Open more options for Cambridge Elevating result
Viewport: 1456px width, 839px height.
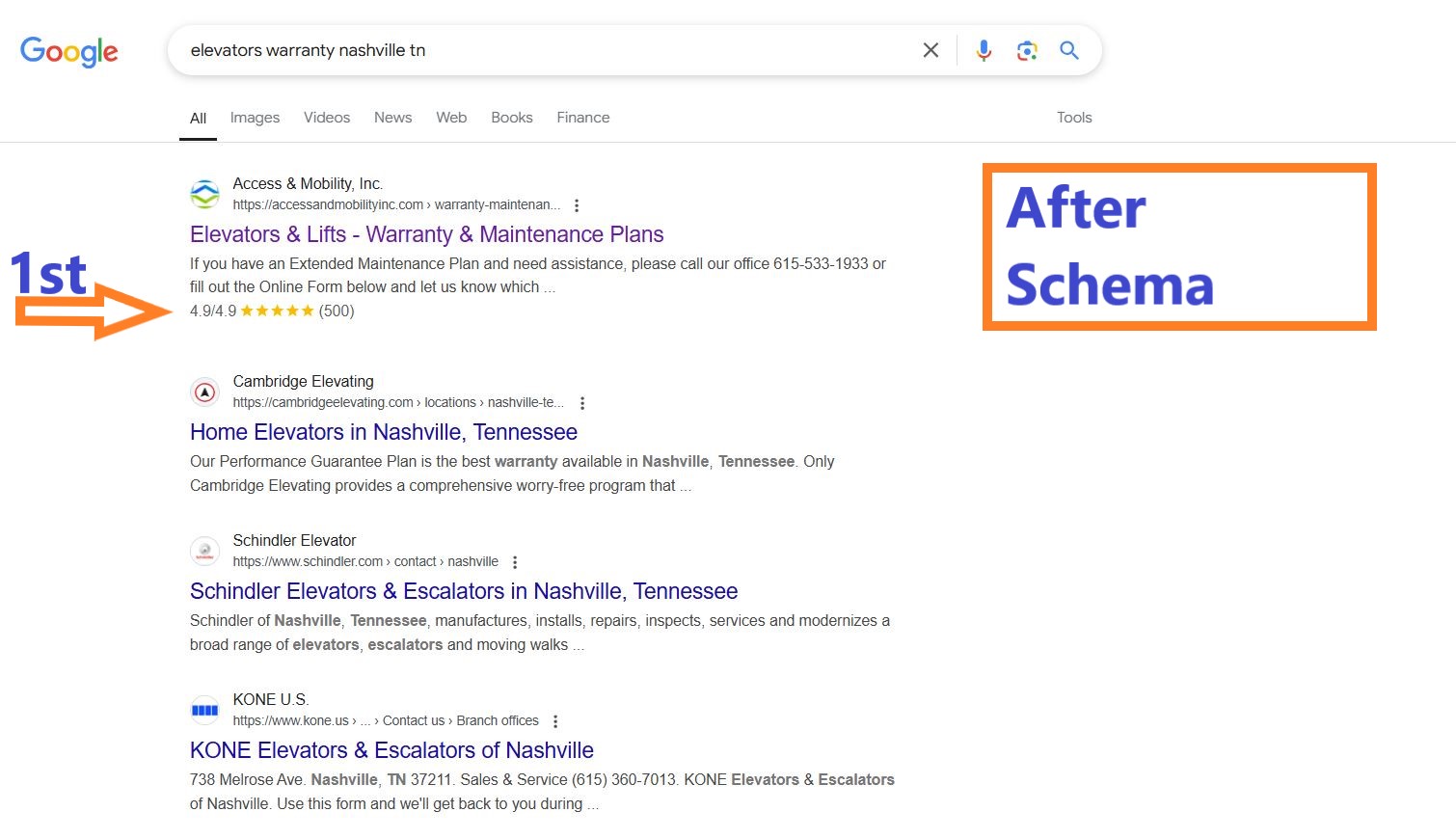tap(582, 403)
